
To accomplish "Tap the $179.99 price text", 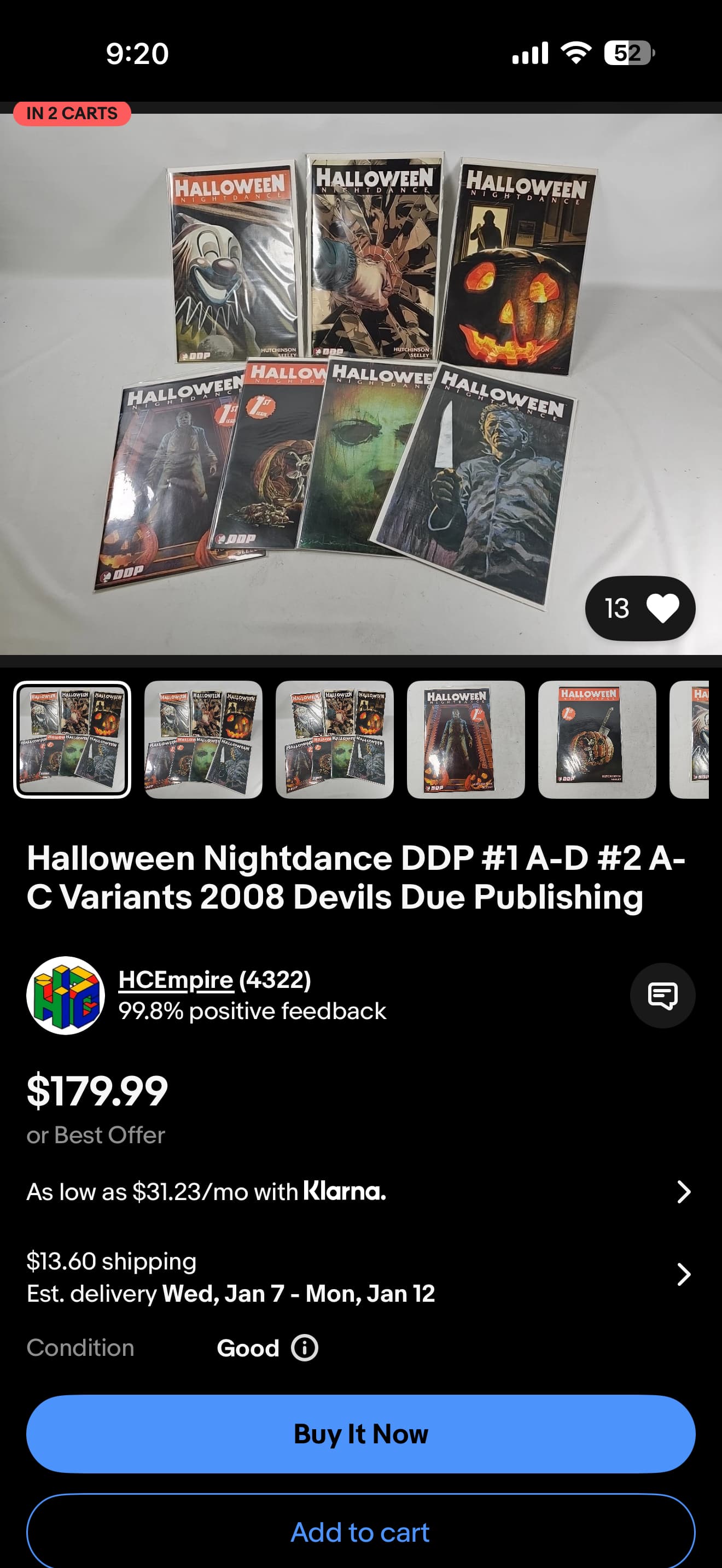I will [x=97, y=1091].
